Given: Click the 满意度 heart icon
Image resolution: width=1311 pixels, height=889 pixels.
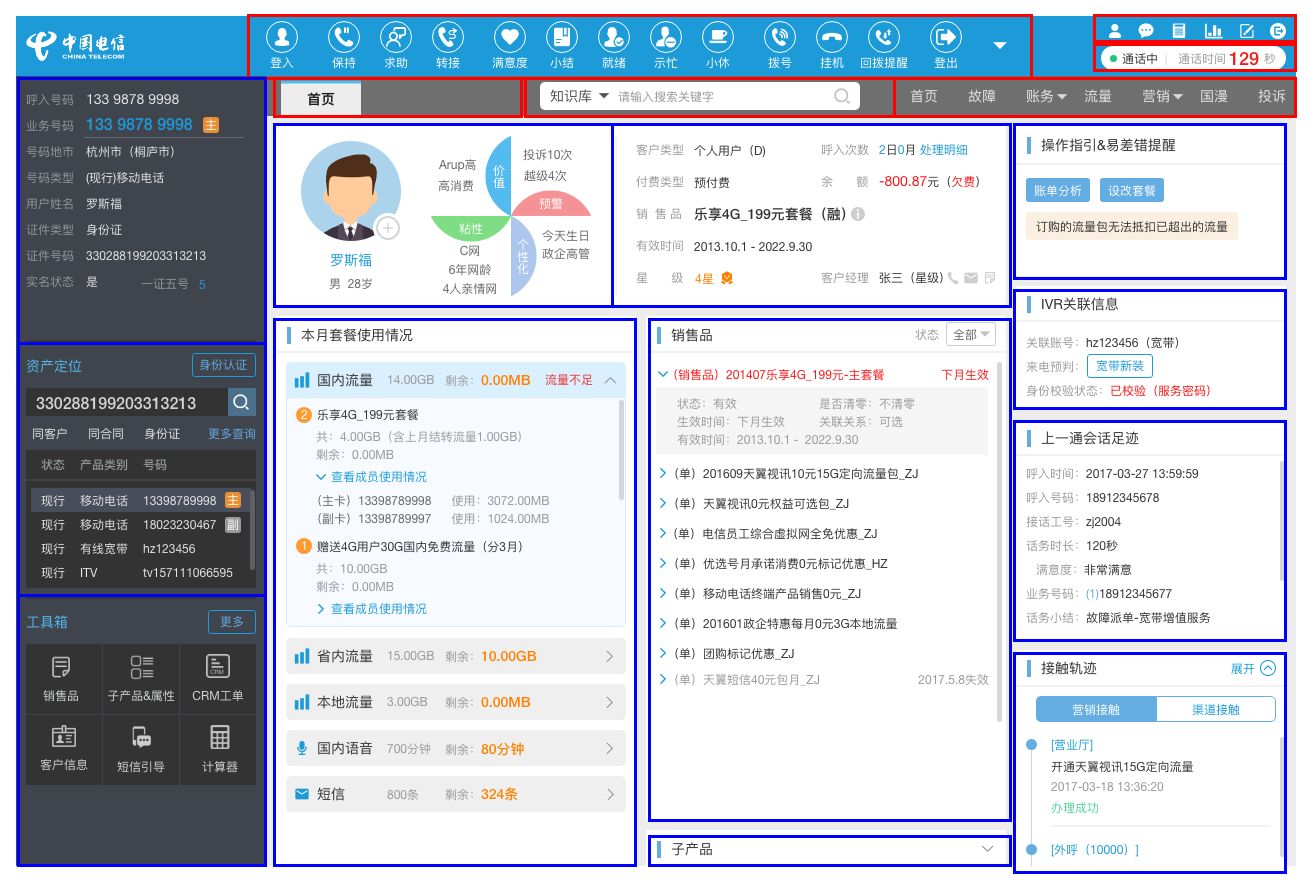Looking at the screenshot, I should 510,38.
